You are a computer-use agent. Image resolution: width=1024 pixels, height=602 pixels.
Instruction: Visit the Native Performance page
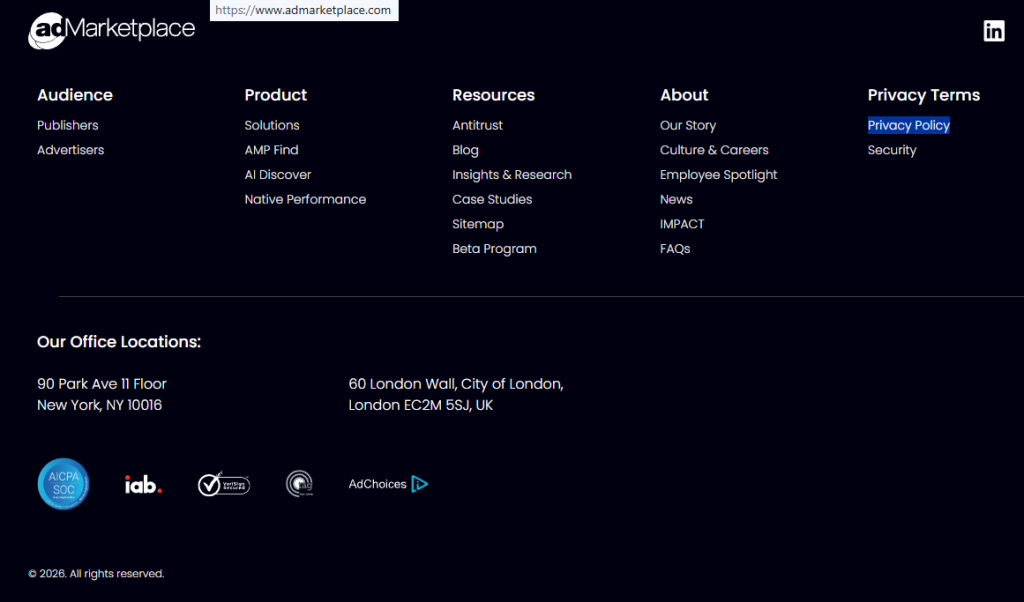305,199
